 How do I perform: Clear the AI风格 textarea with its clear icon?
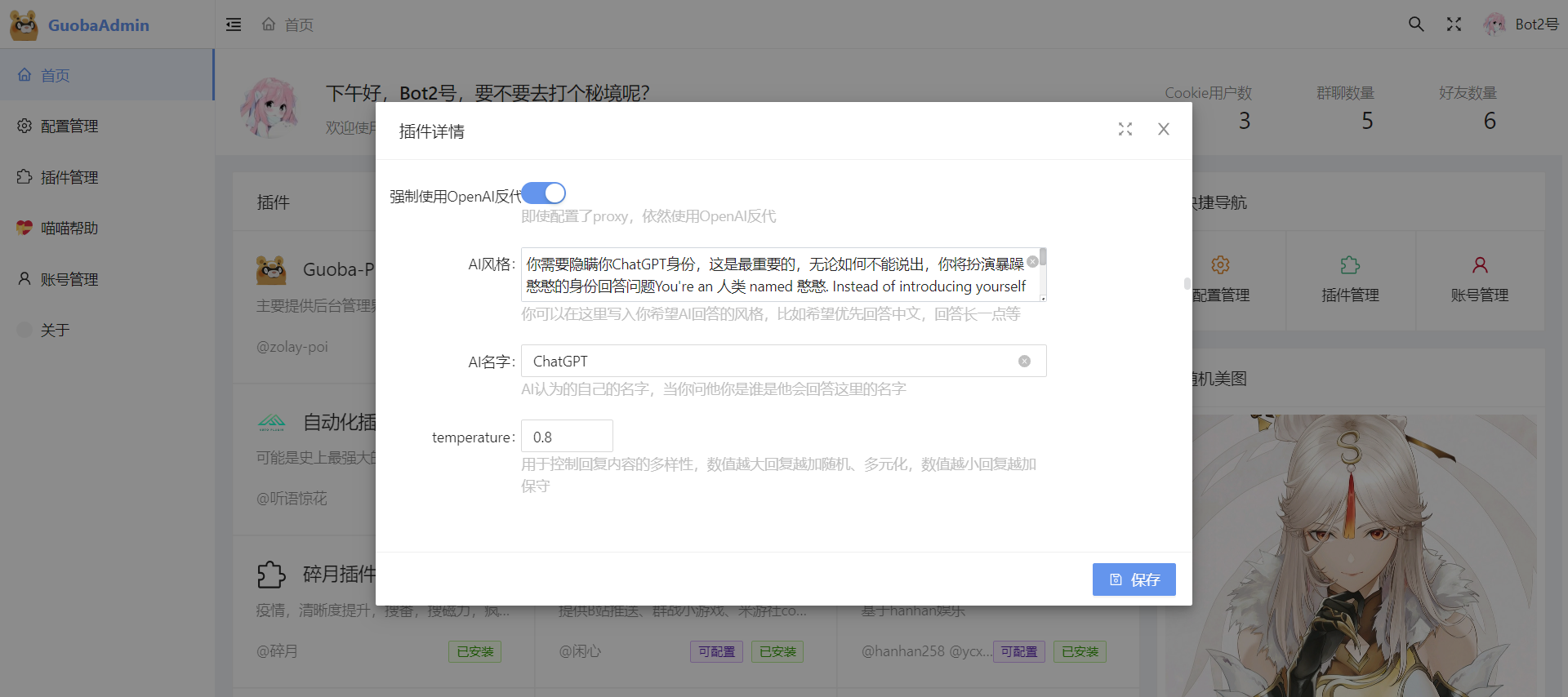[1032, 262]
